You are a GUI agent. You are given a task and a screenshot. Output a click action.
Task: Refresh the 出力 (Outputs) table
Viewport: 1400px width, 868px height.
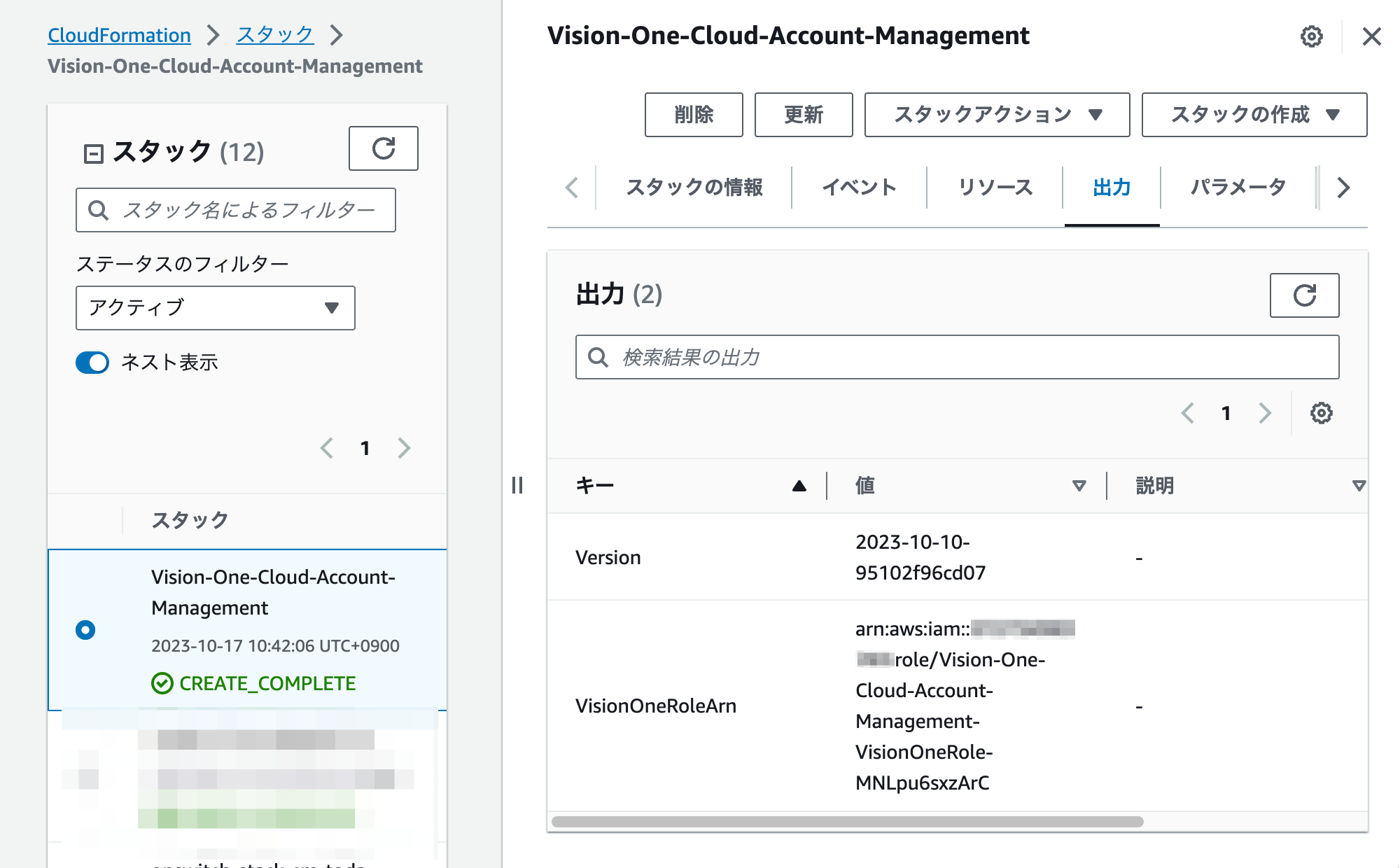pos(1304,295)
